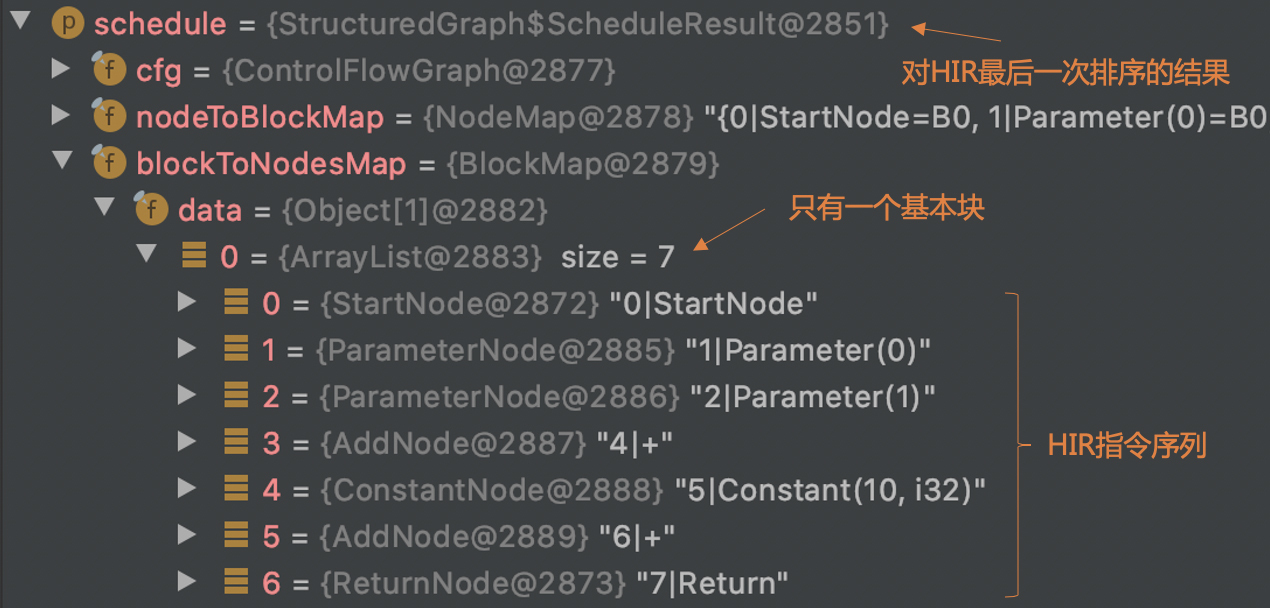1270x608 pixels.
Task: Click the field icon beside nodeToBlockMap
Action: pyautogui.click(x=109, y=117)
